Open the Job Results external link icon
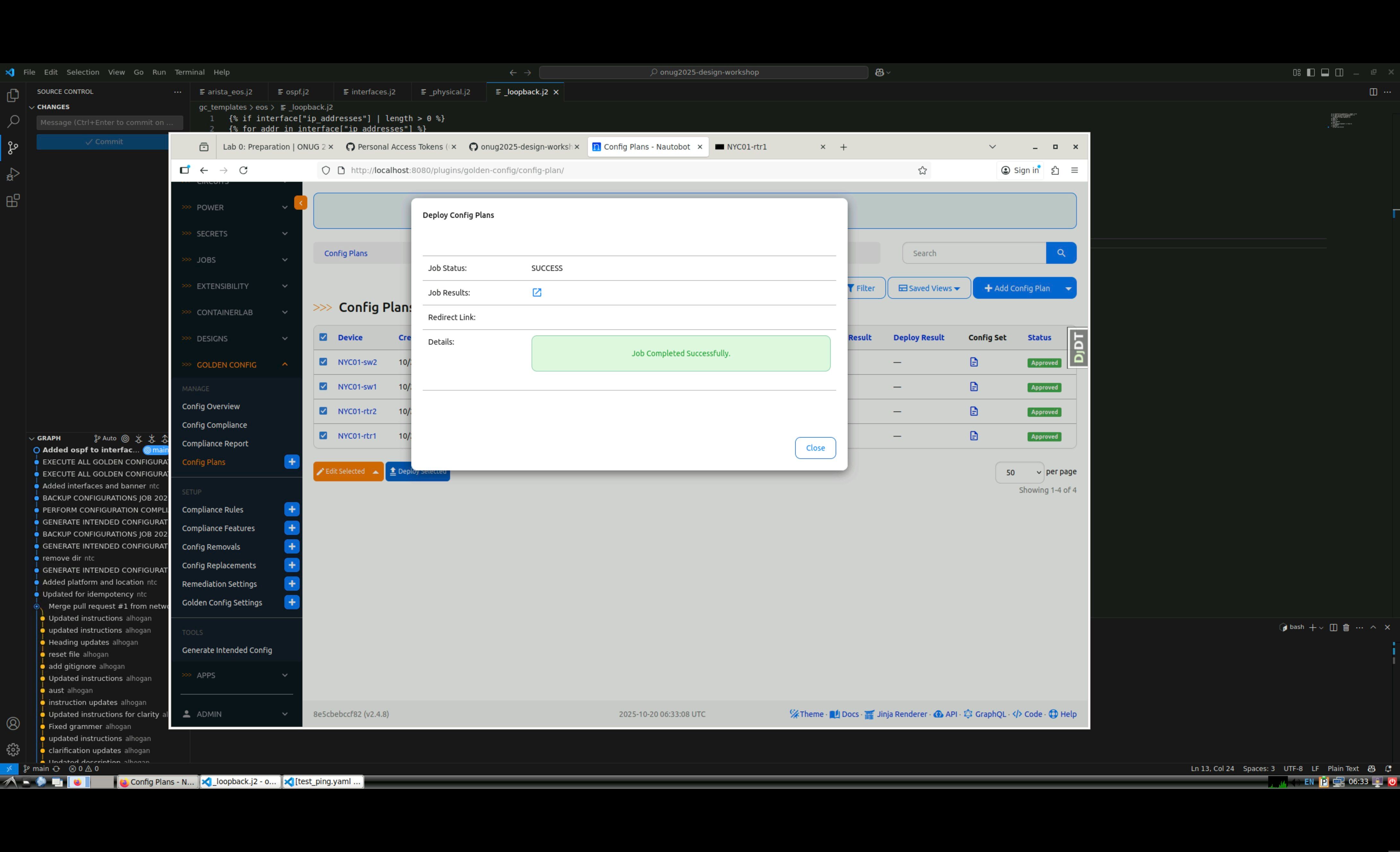 (x=536, y=293)
